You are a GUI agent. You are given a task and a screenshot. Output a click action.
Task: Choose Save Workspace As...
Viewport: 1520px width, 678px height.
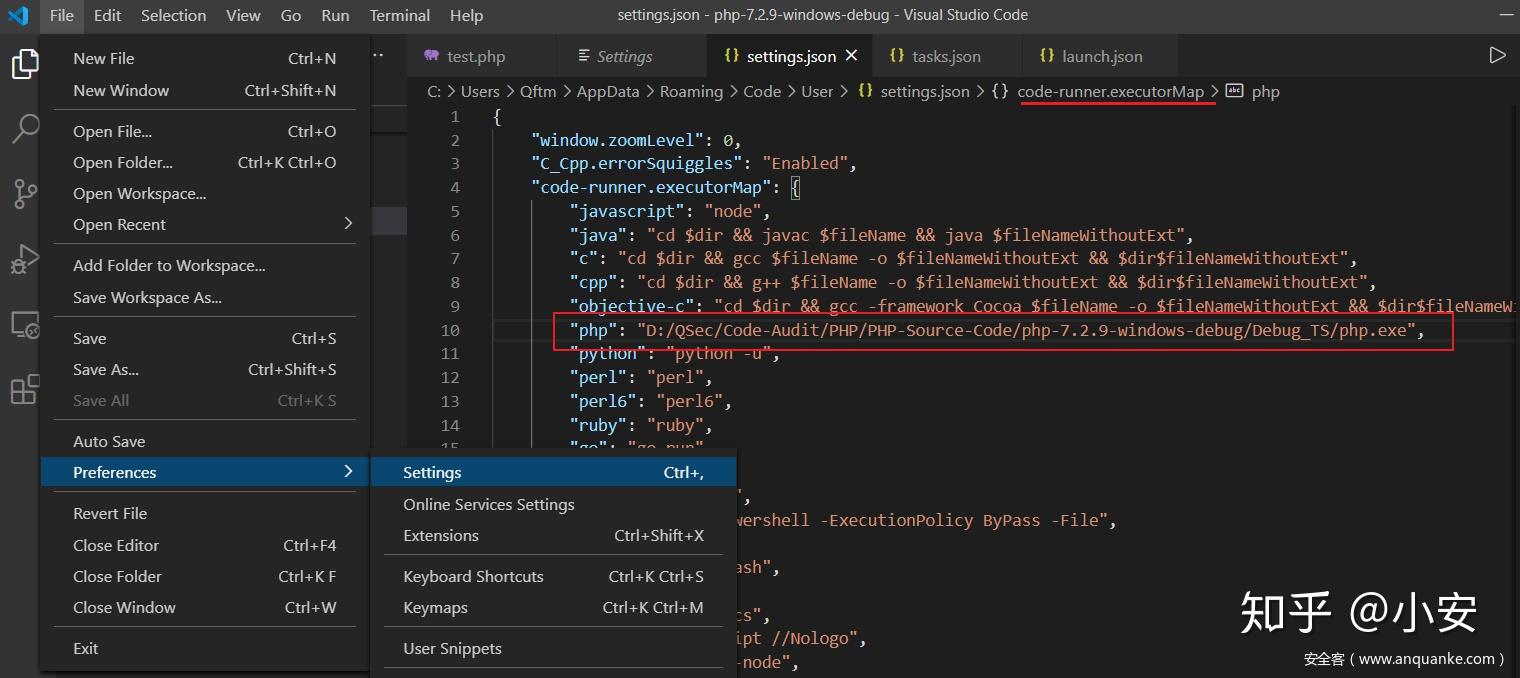point(204,297)
